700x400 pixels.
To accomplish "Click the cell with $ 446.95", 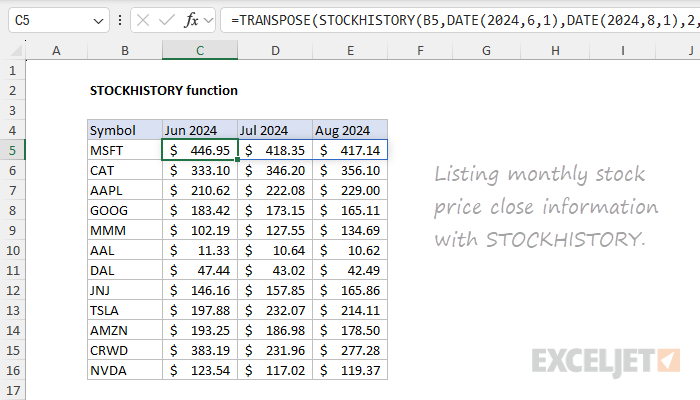I will pos(200,150).
